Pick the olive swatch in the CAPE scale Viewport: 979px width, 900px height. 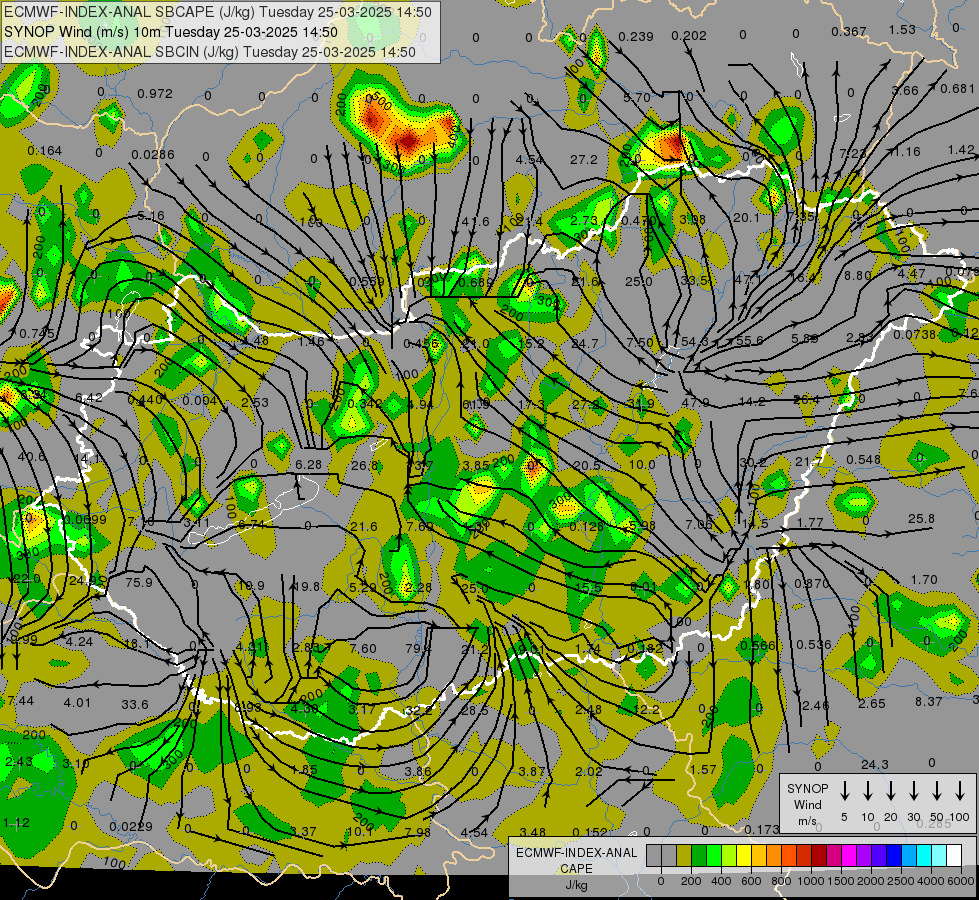684,856
